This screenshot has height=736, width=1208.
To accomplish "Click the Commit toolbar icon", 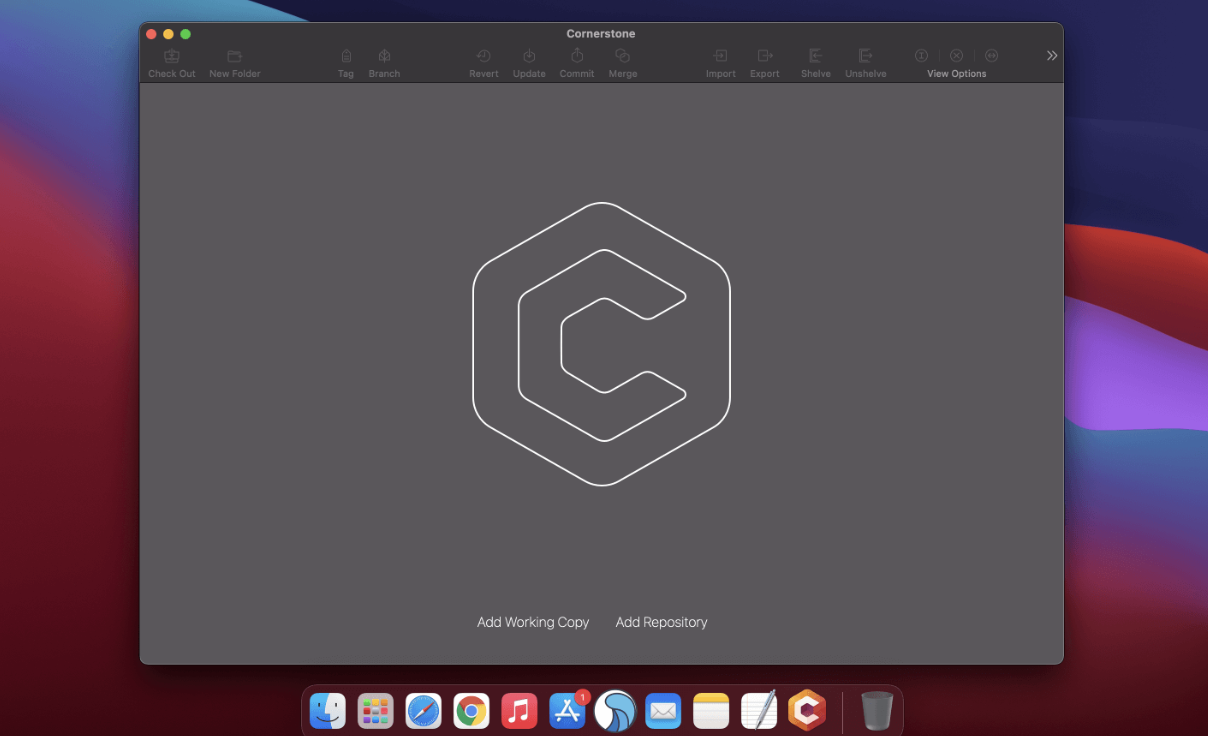I will coord(577,57).
